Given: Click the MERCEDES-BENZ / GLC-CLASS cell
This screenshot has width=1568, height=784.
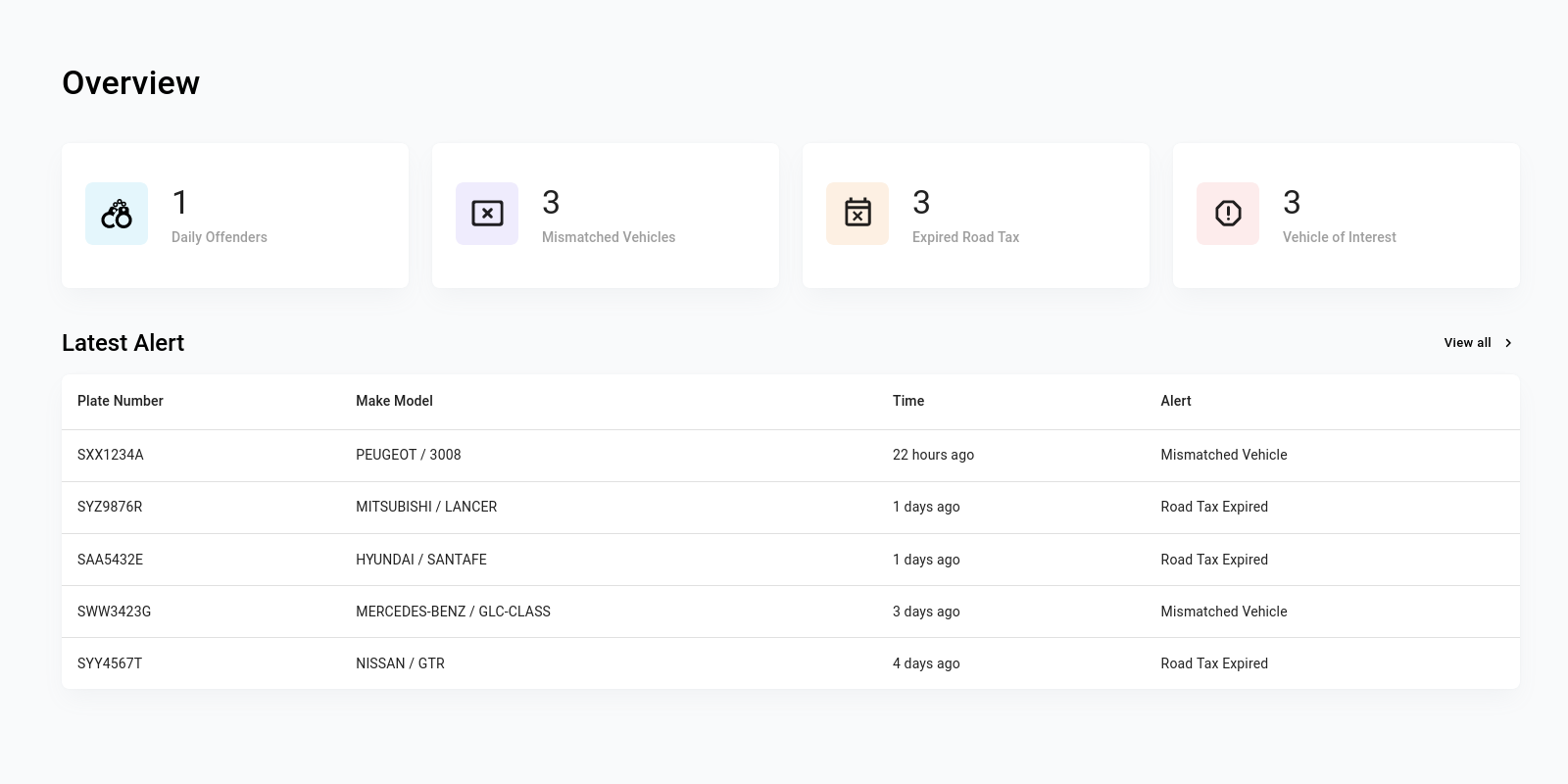Looking at the screenshot, I should coord(453,612).
